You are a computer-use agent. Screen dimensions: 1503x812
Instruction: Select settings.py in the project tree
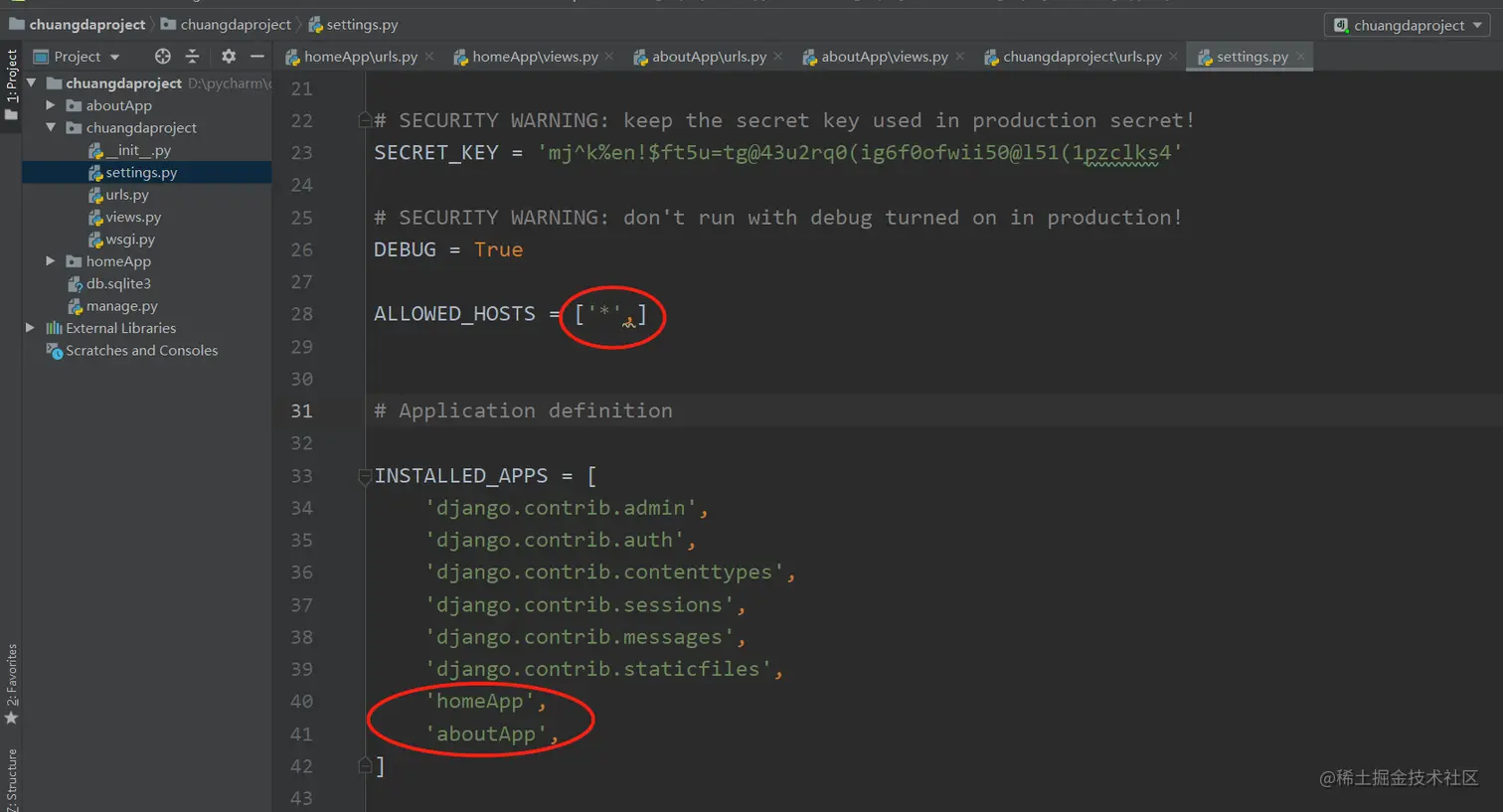(x=141, y=172)
